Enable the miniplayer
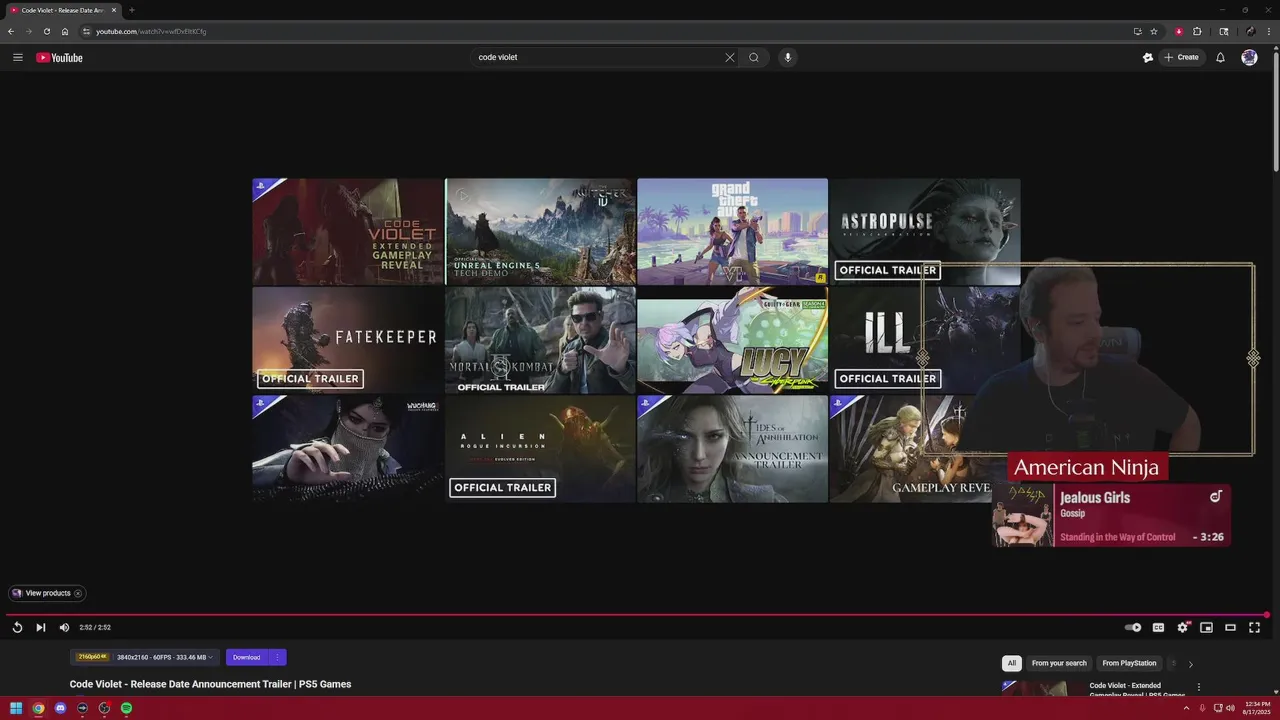 tap(1206, 627)
